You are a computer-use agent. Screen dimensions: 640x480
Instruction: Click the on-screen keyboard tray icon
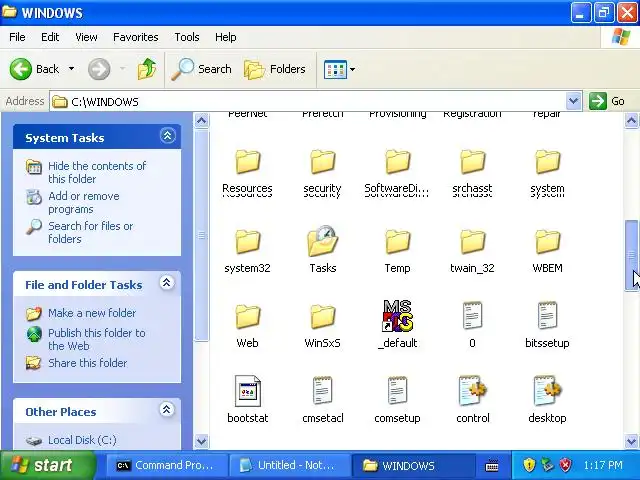pos(492,465)
